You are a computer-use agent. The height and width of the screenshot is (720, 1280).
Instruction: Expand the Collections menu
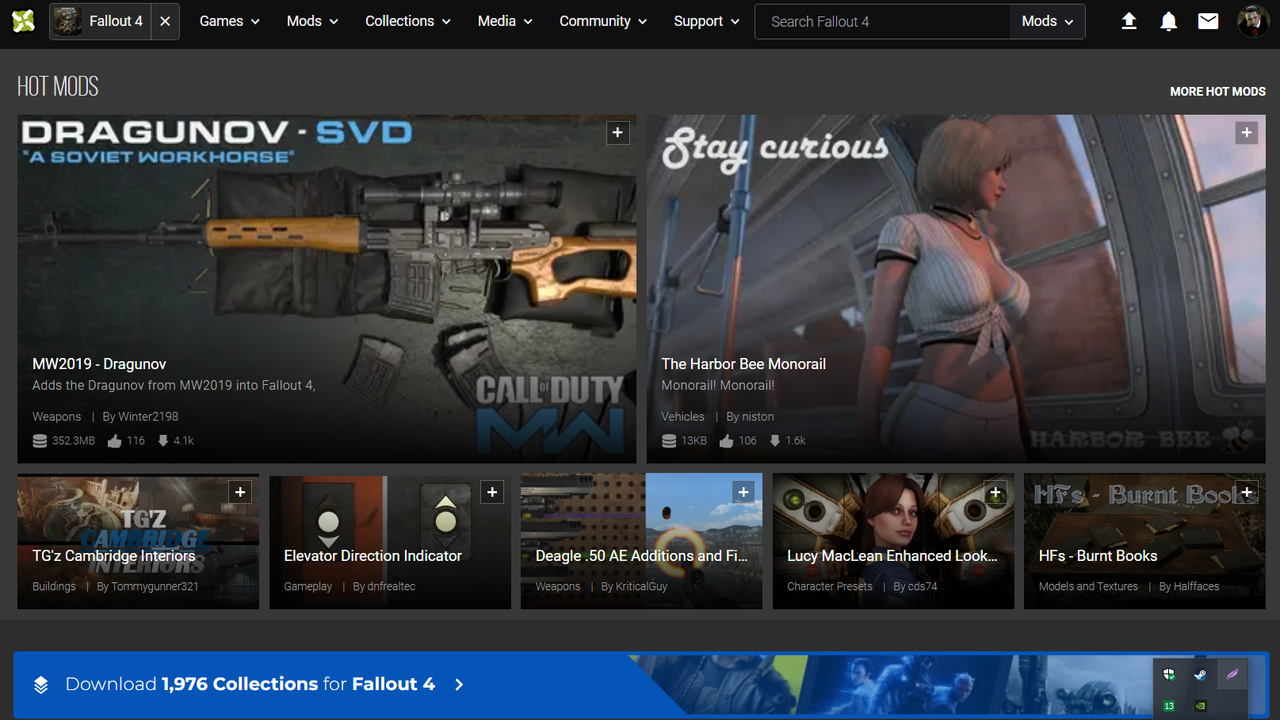click(408, 21)
